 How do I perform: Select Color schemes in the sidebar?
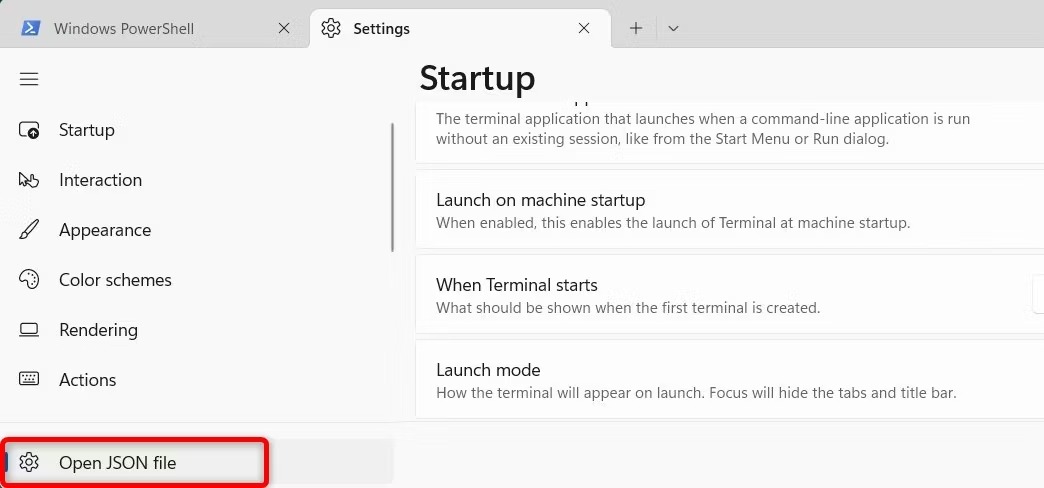click(x=198, y=280)
